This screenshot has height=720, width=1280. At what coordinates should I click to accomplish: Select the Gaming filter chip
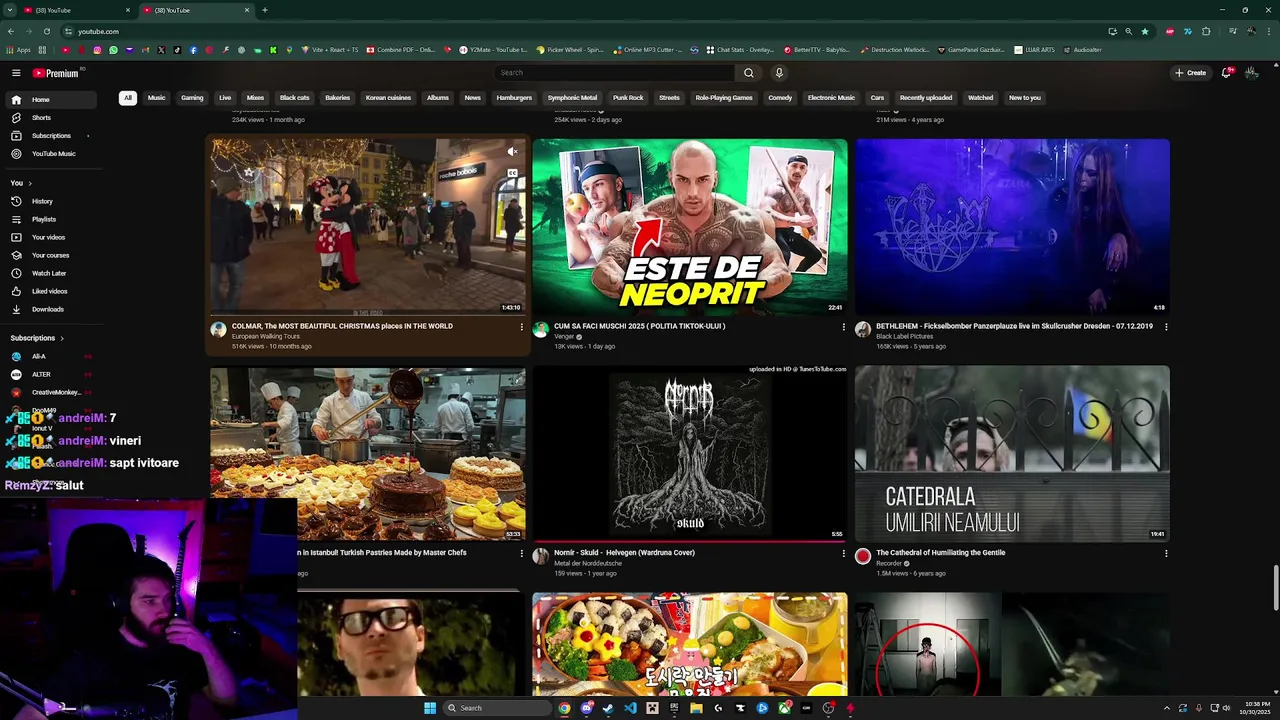point(192,98)
